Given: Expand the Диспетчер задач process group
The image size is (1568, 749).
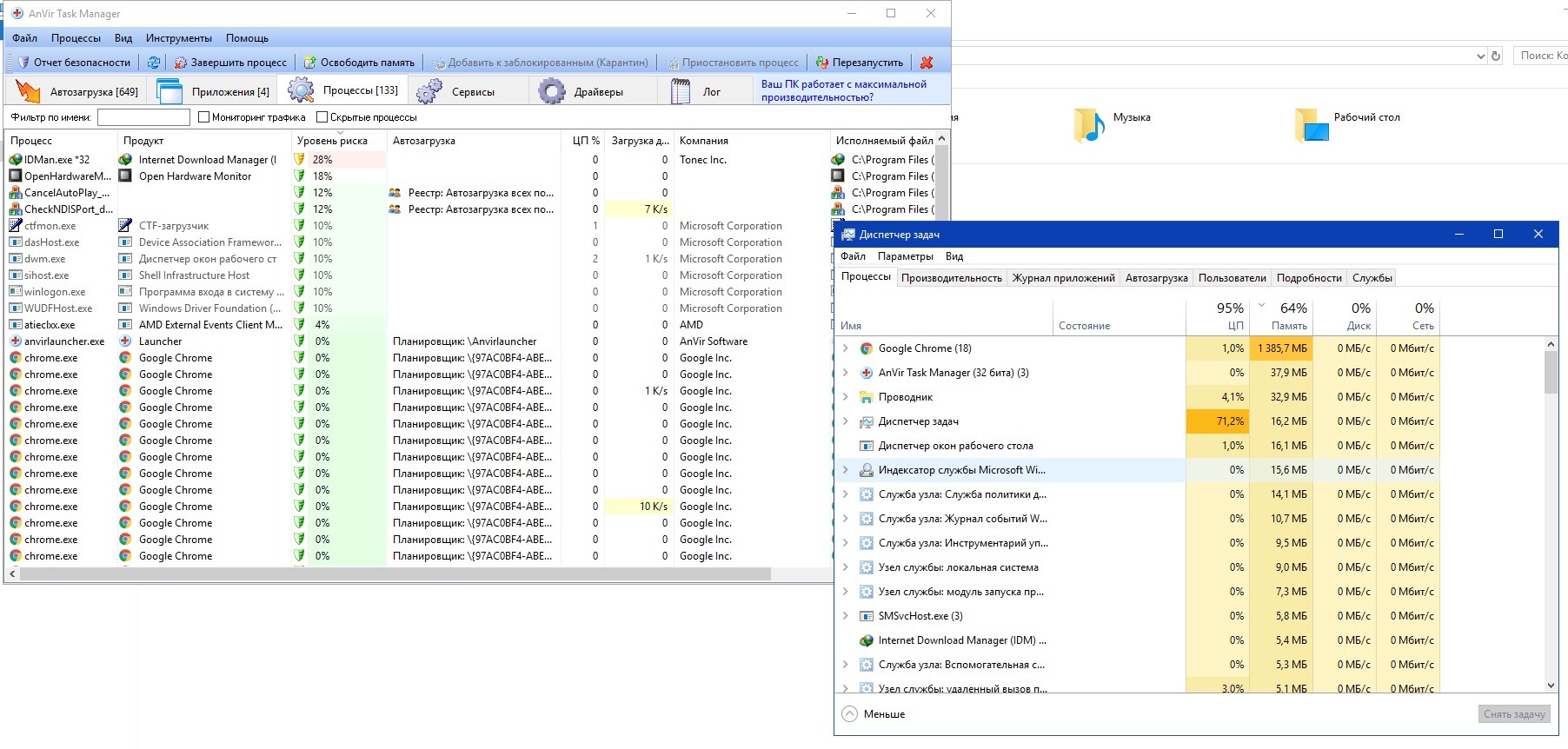Looking at the screenshot, I should [846, 421].
